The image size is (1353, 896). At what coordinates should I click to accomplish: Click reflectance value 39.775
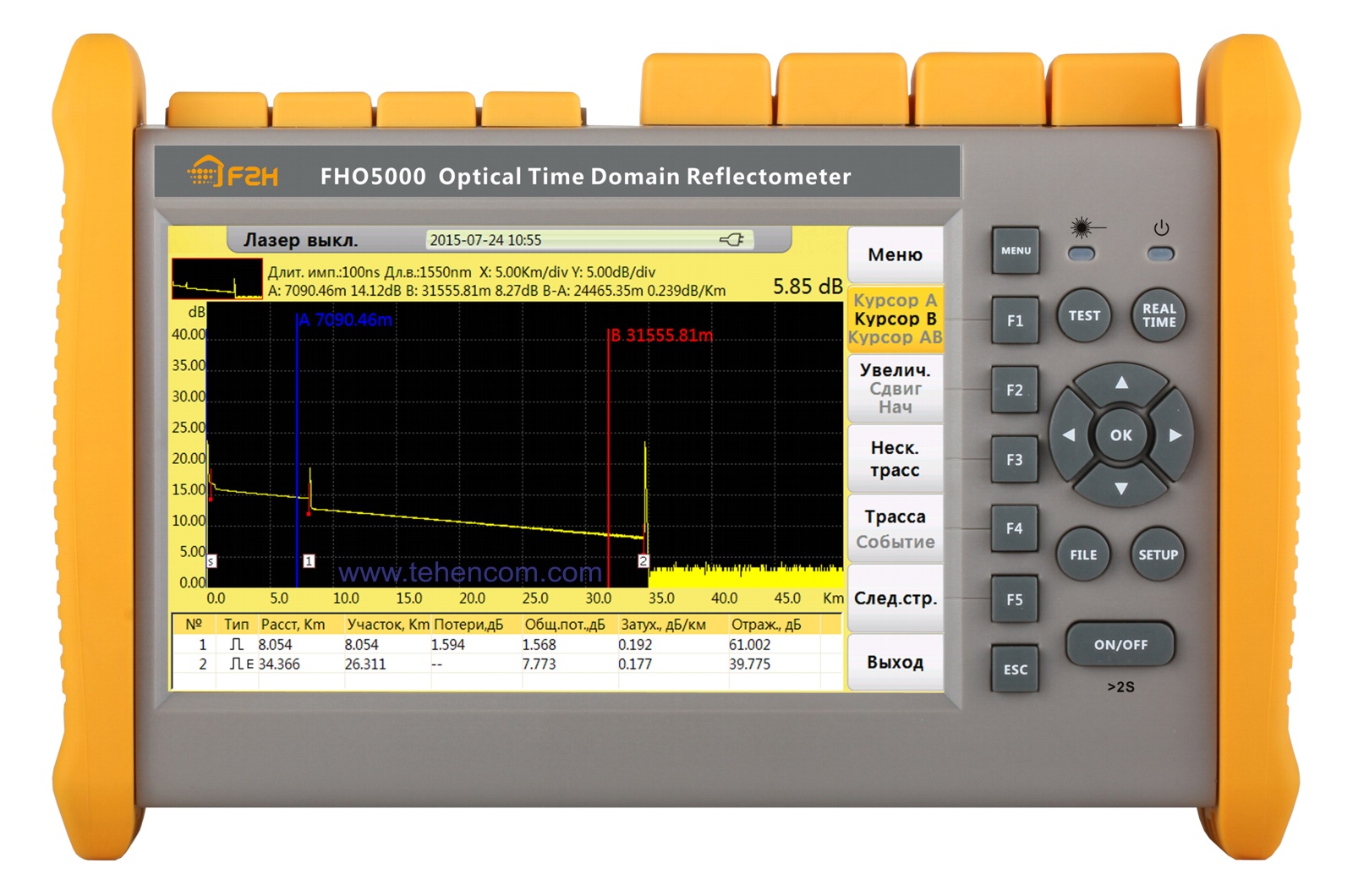pos(750,664)
